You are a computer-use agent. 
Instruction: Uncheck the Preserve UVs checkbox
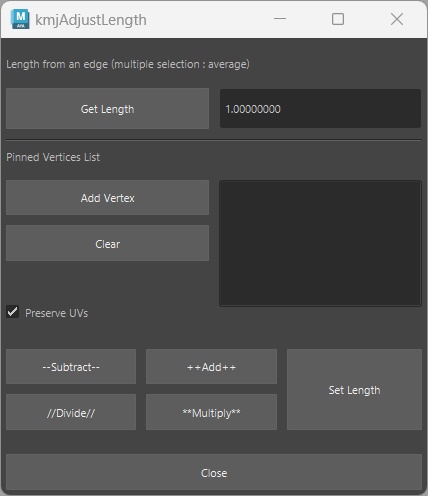coord(12,312)
